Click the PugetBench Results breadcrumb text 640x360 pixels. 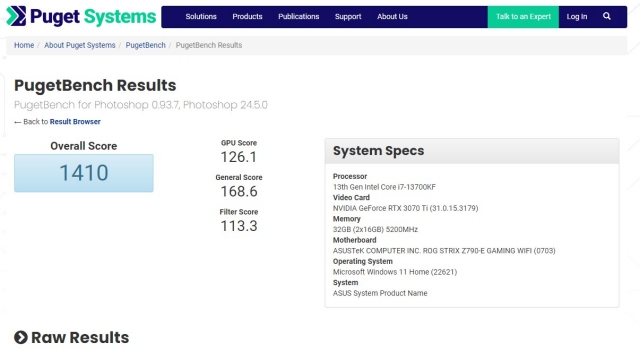[209, 45]
